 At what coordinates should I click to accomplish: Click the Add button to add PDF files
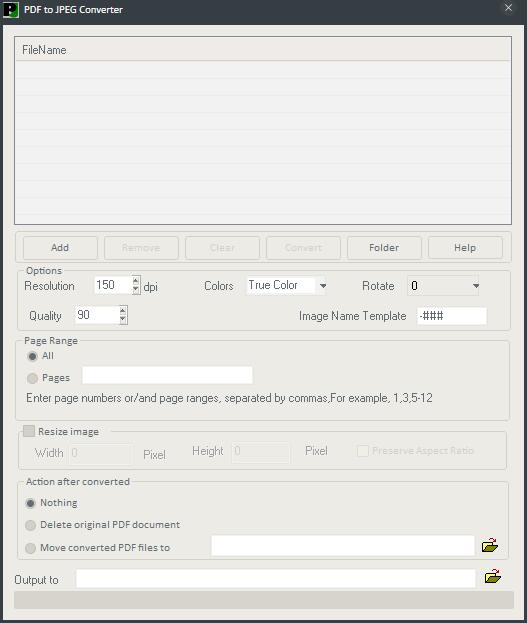[x=60, y=248]
